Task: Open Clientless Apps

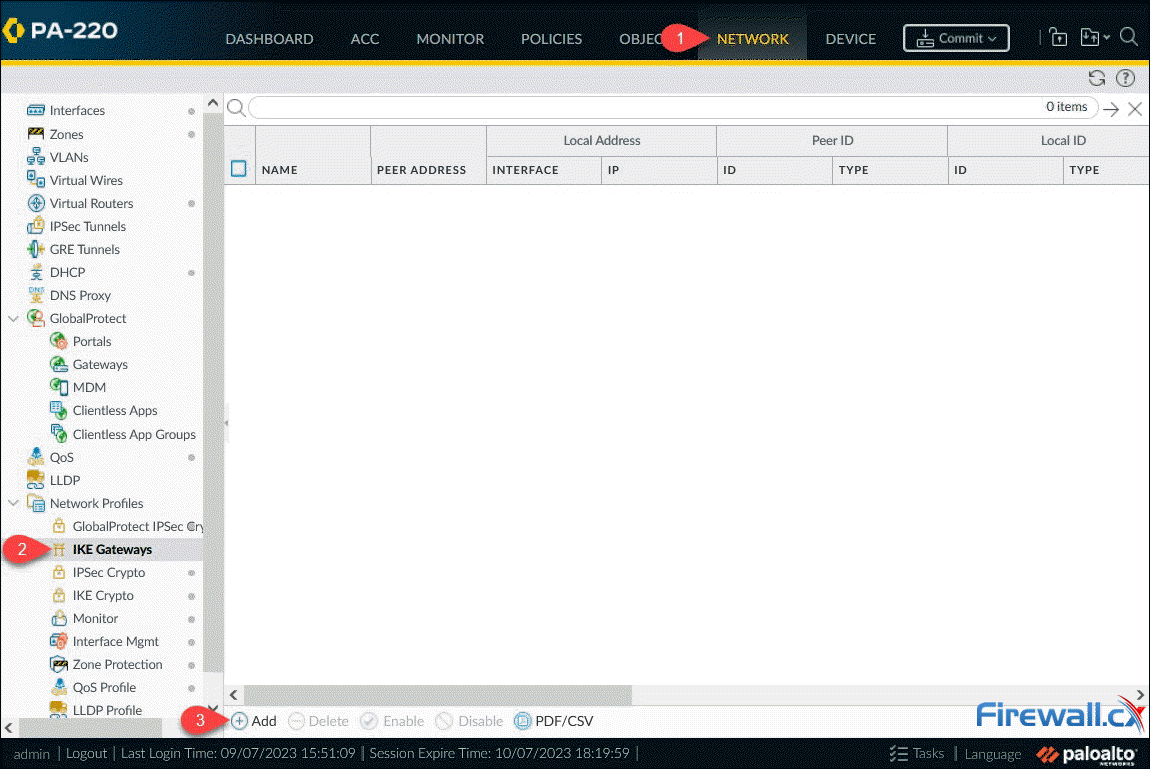Action: coord(114,411)
